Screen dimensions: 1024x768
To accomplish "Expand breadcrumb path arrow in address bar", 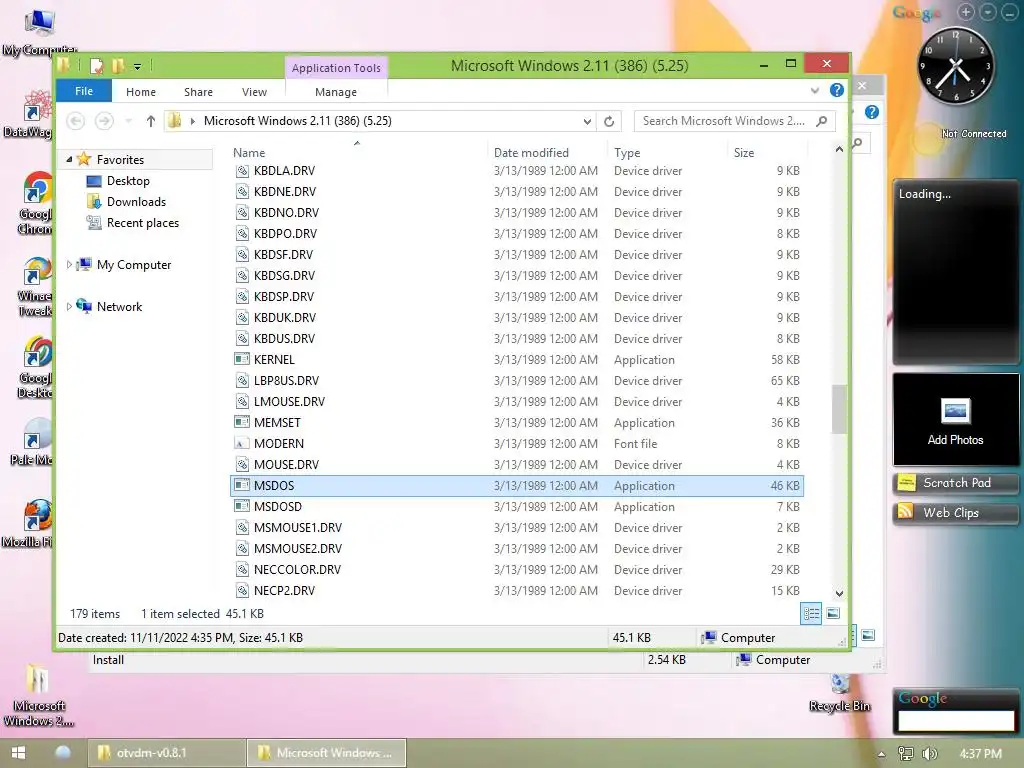I will point(193,121).
